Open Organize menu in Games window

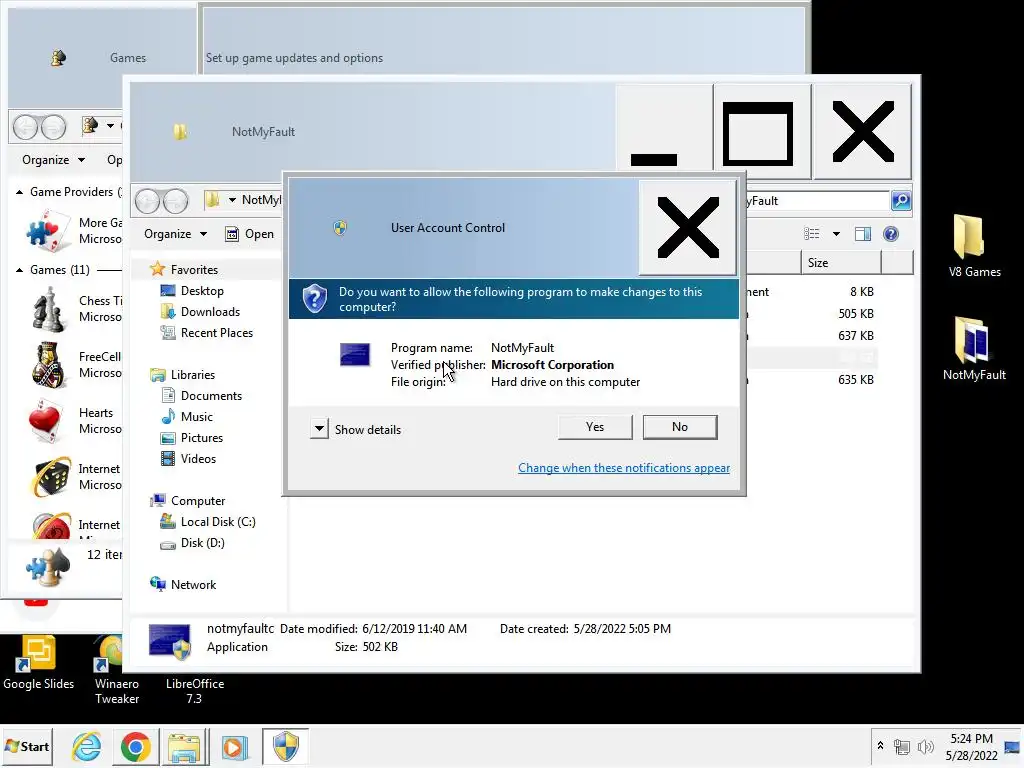pyautogui.click(x=53, y=160)
